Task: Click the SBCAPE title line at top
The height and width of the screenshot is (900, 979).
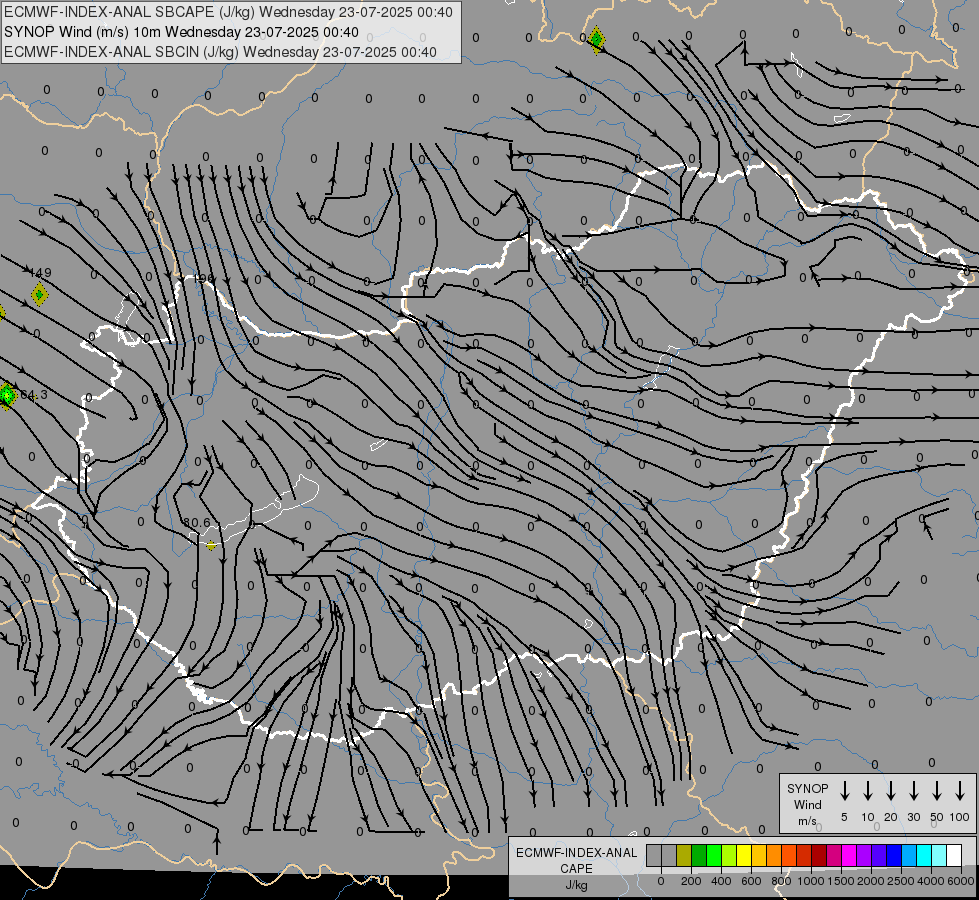Action: pyautogui.click(x=228, y=12)
